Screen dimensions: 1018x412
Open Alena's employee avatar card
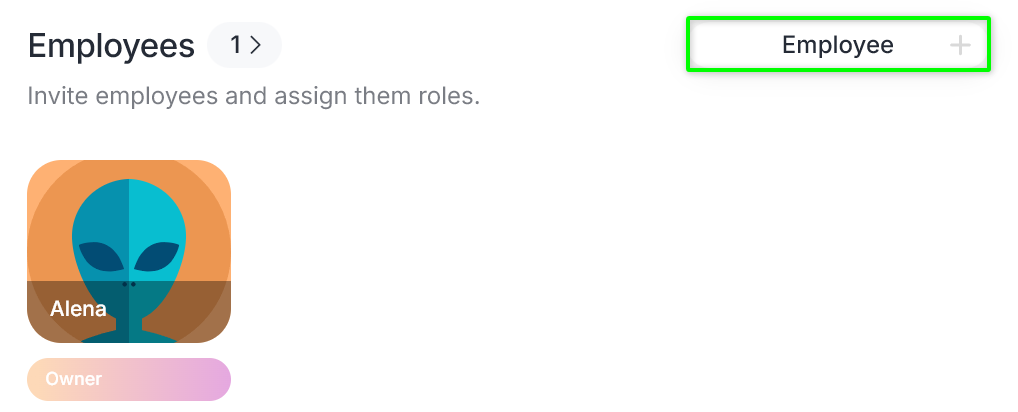(x=129, y=251)
